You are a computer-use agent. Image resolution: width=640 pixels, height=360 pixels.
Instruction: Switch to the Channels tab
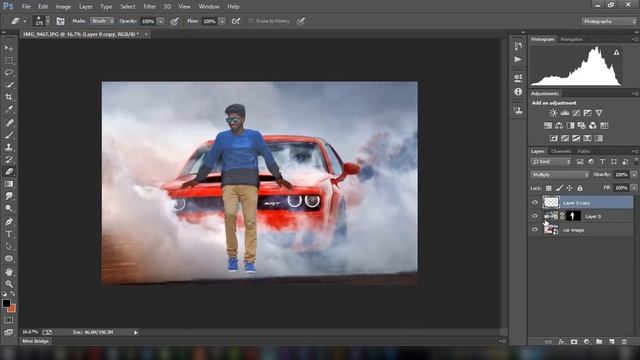(561, 151)
